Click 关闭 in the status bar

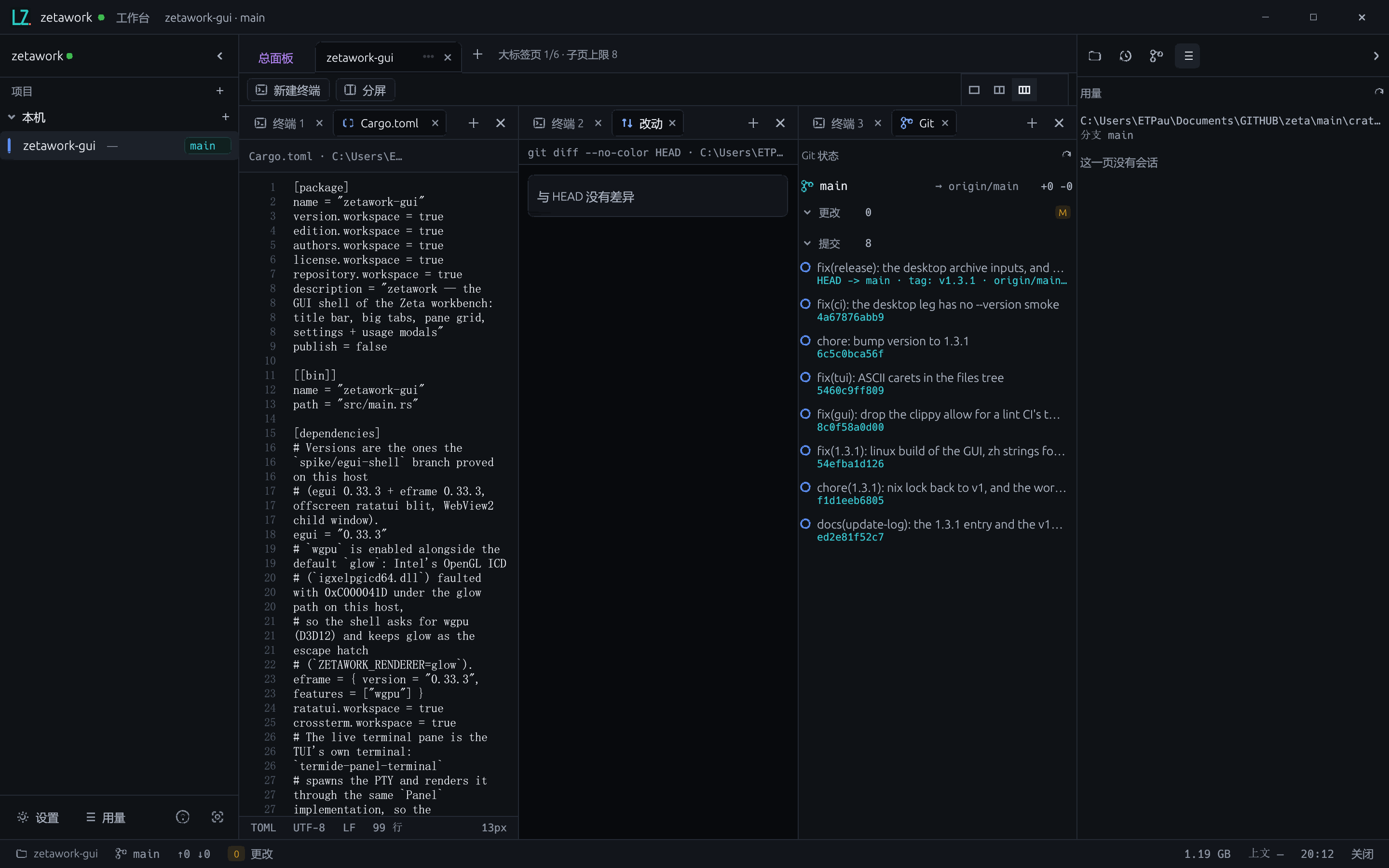1362,854
